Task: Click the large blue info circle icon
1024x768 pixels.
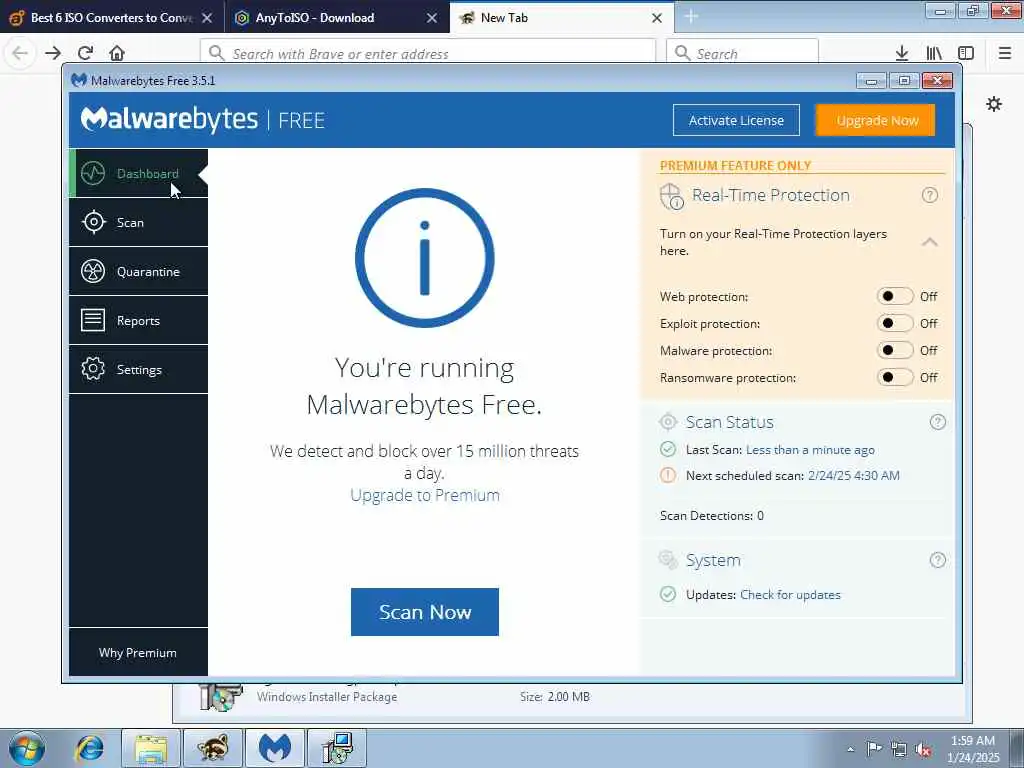Action: (x=424, y=258)
